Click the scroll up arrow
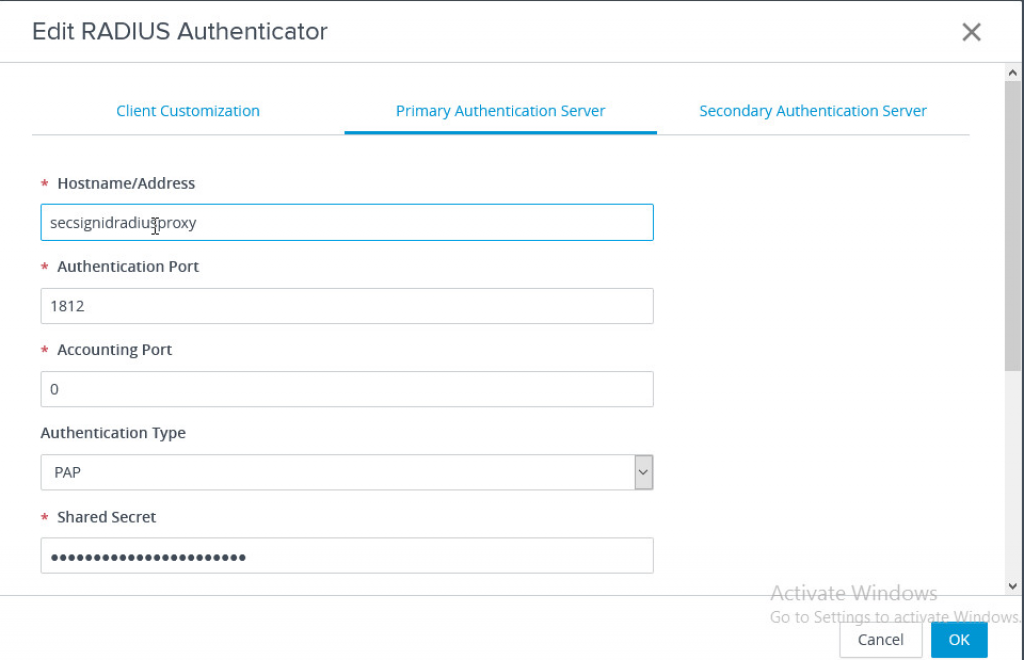The height and width of the screenshot is (660, 1024). pyautogui.click(x=1013, y=73)
